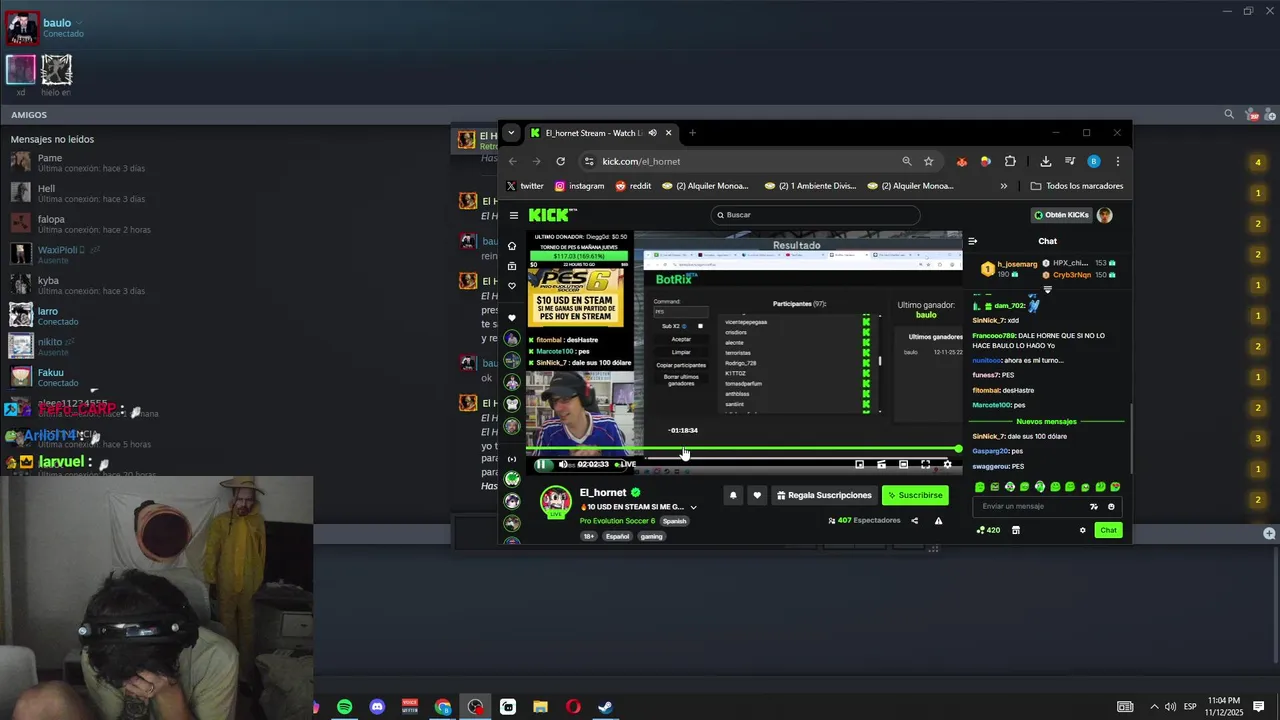Open Kick profile avatar menu
This screenshot has height=720, width=1280.
(1105, 215)
